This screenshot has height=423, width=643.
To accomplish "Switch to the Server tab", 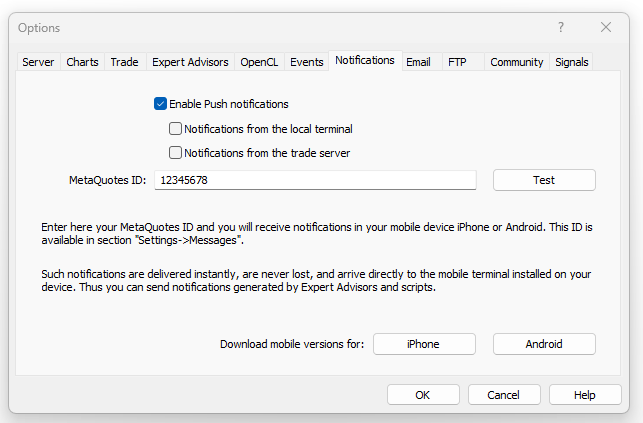I will tap(38, 62).
